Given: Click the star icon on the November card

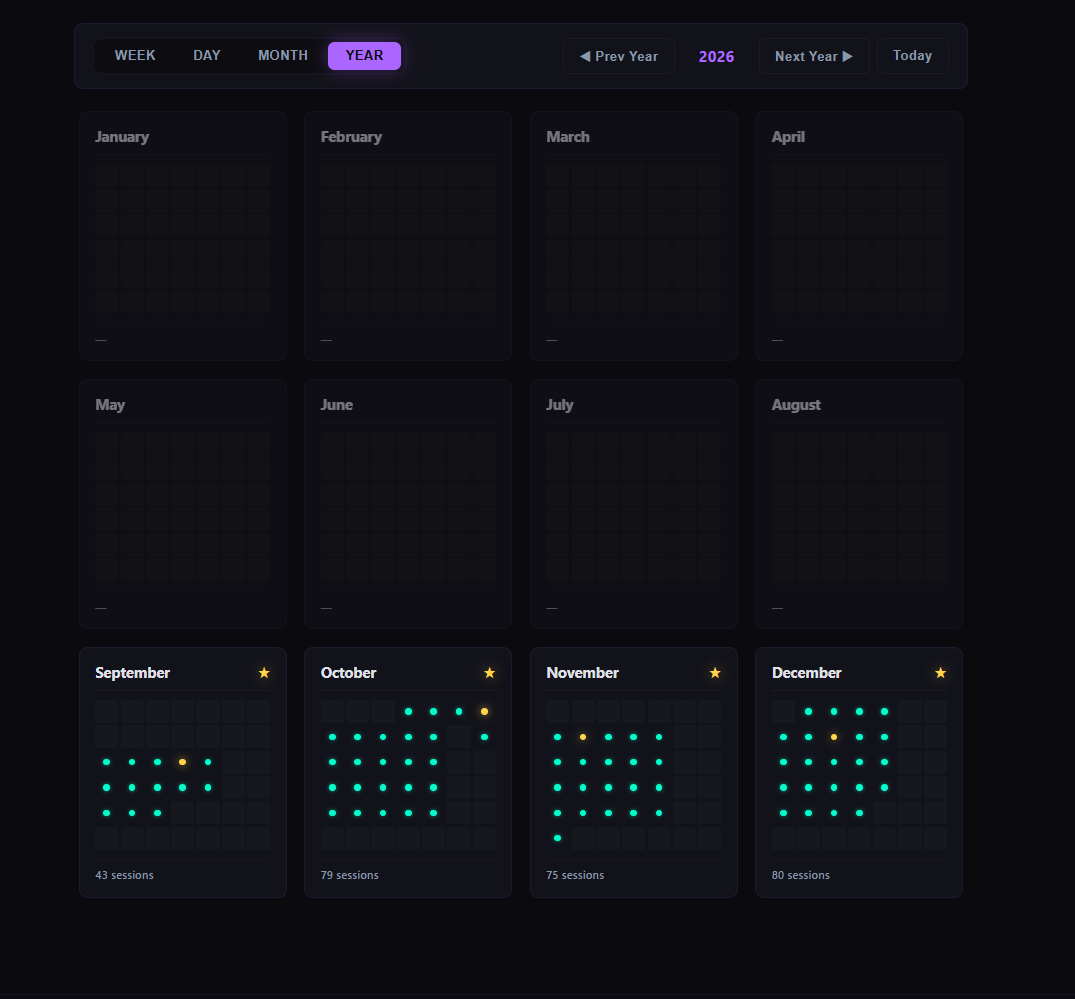Looking at the screenshot, I should coord(715,673).
